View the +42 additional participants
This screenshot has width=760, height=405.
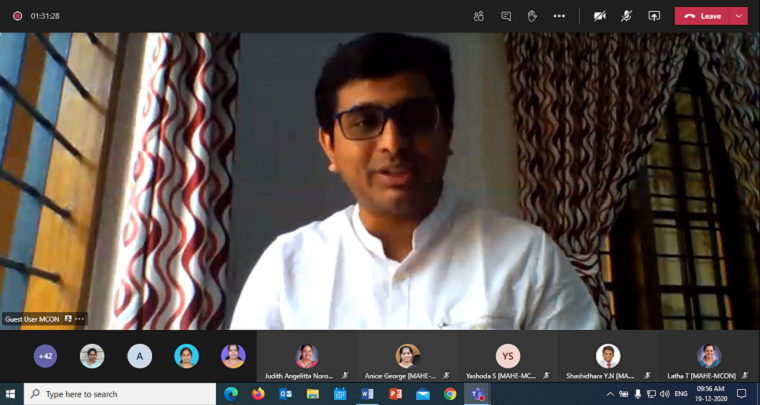[x=45, y=356]
